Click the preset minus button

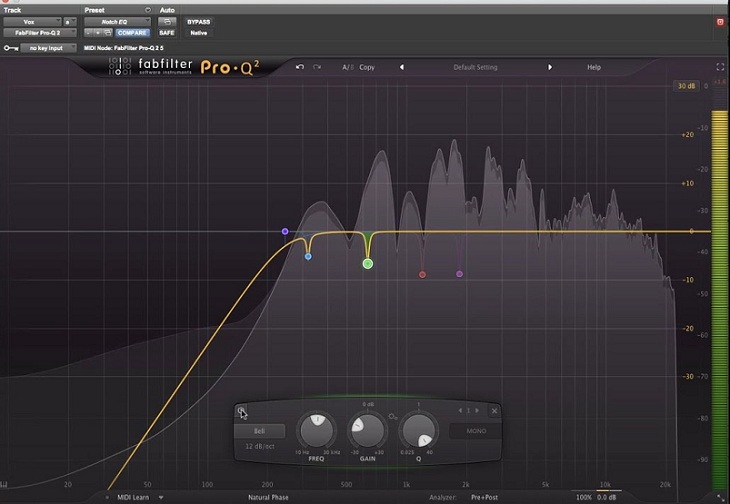click(x=88, y=33)
